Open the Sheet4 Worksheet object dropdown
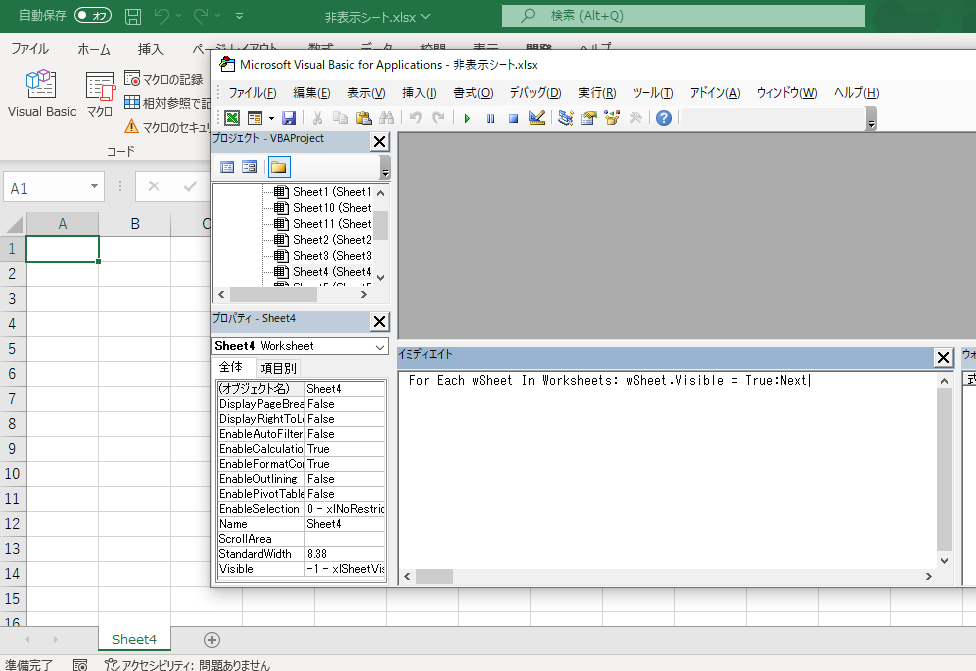Viewport: 976px width, 671px height. pyautogui.click(x=380, y=347)
